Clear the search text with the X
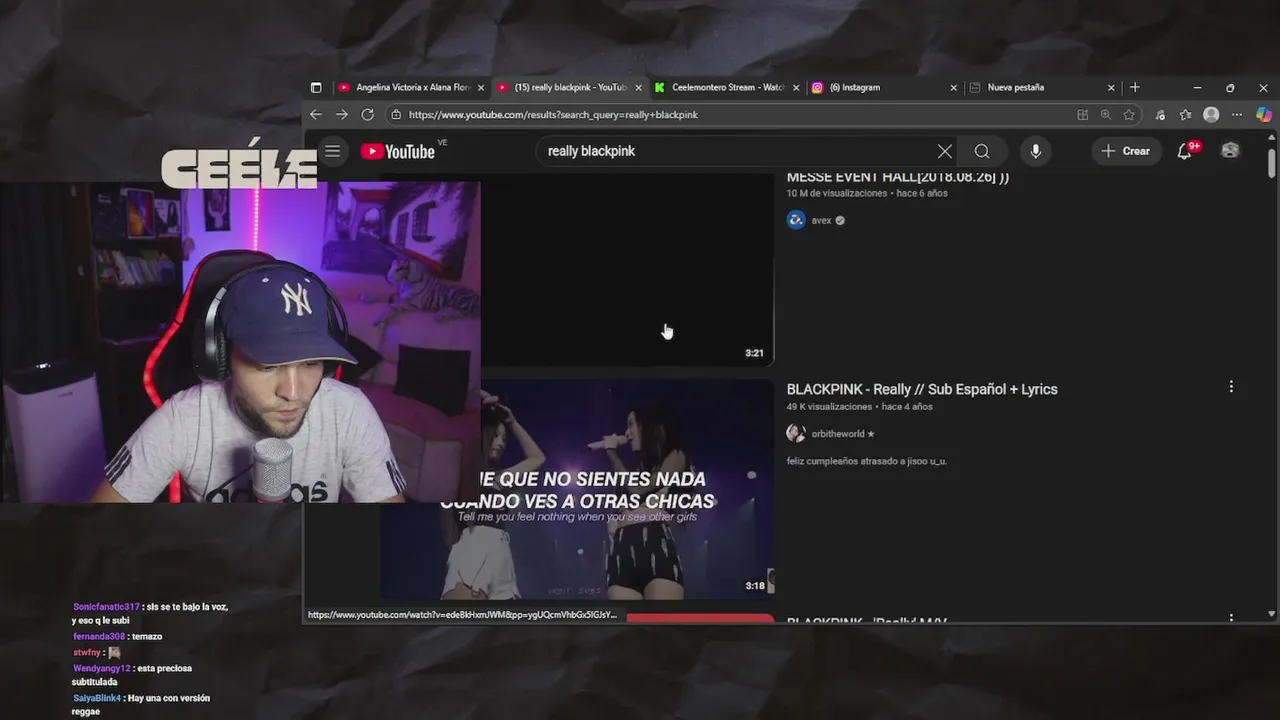Viewport: 1280px width, 720px height. point(944,151)
